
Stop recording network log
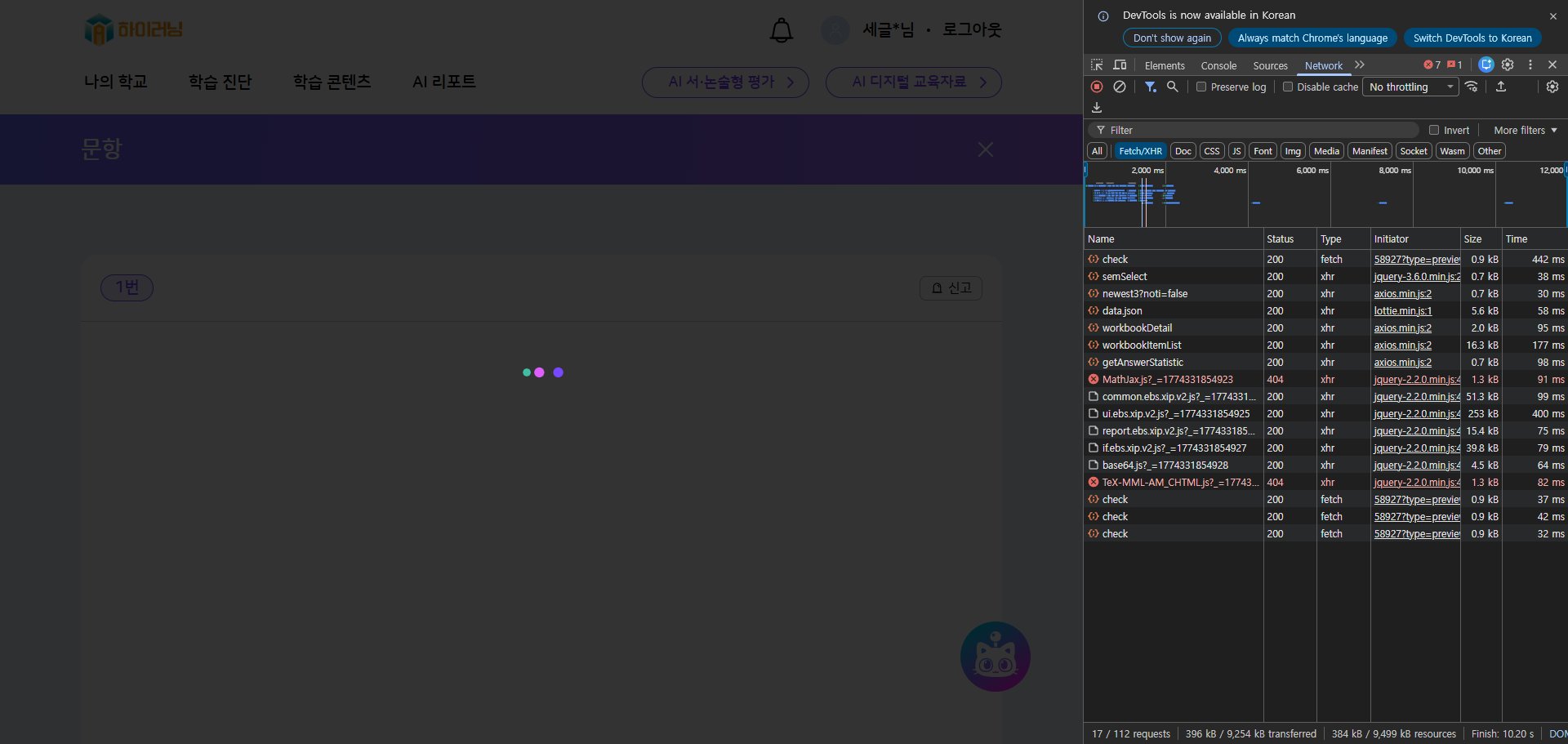[x=1097, y=87]
